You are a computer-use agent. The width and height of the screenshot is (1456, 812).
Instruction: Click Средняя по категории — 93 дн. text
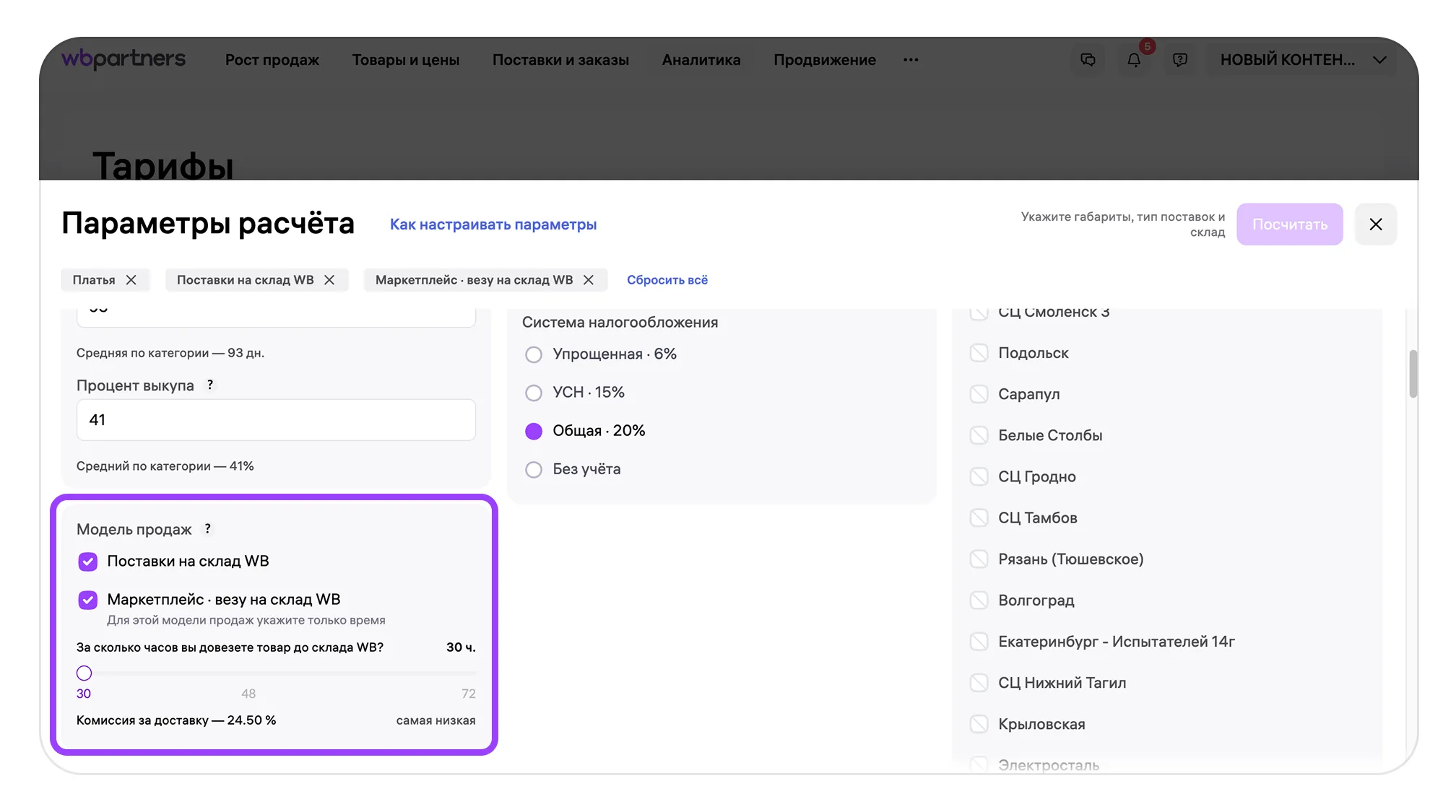170,353
